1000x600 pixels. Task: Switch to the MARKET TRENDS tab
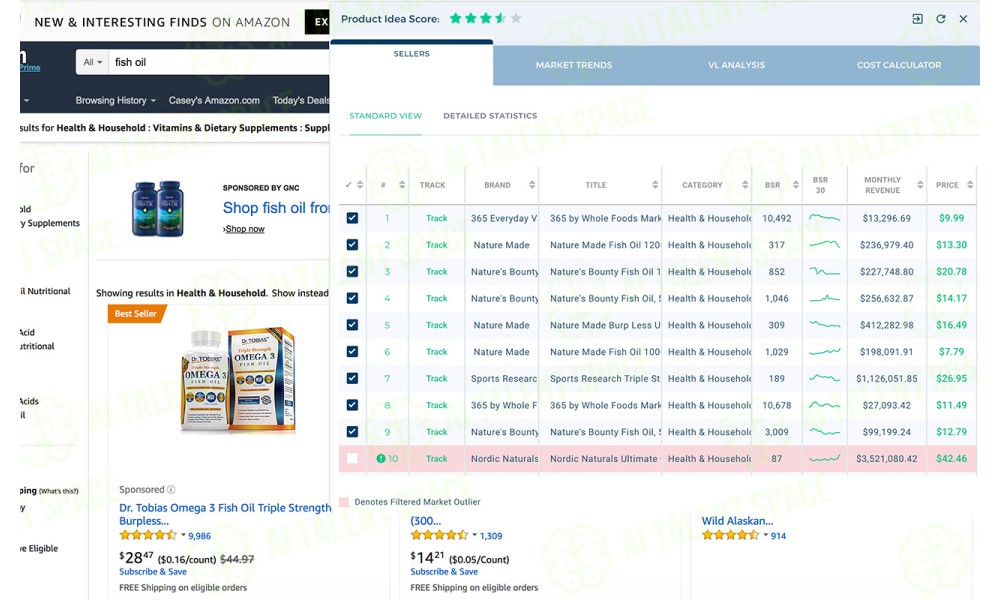pyautogui.click(x=573, y=65)
